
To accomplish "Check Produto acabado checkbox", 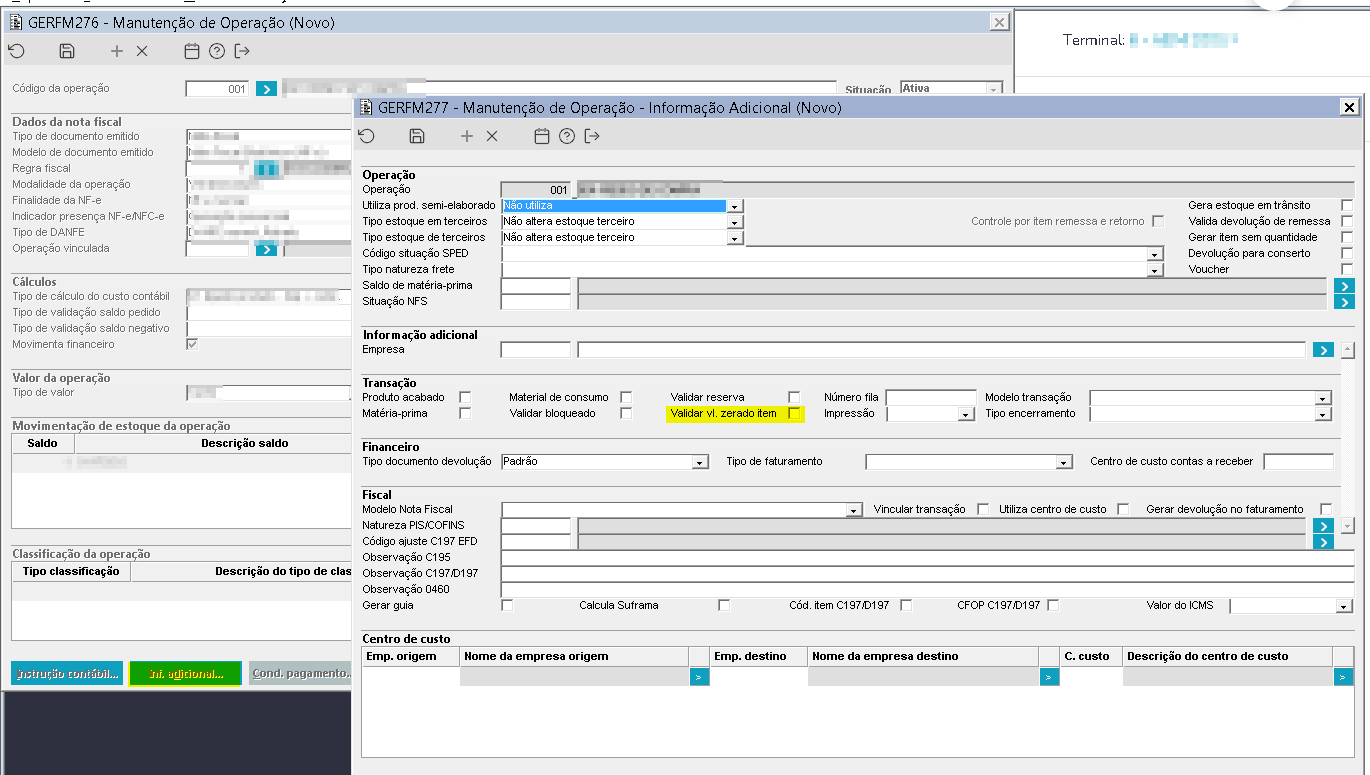I will (x=465, y=397).
